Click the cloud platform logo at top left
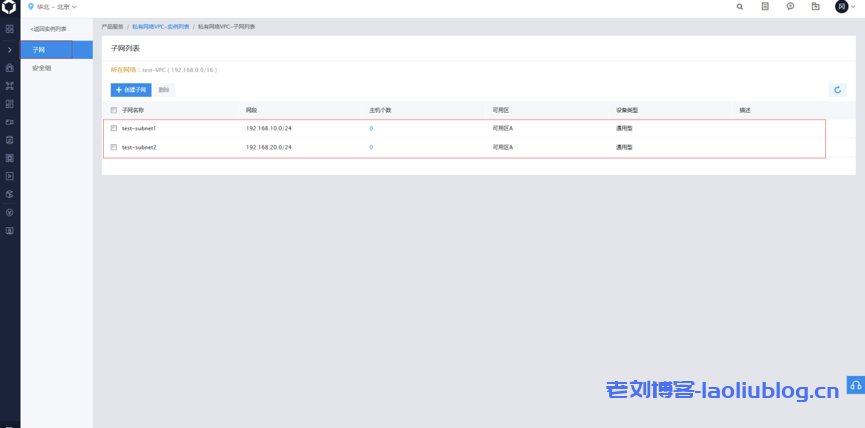Viewport: 865px width, 428px height. pyautogui.click(x=10, y=7)
